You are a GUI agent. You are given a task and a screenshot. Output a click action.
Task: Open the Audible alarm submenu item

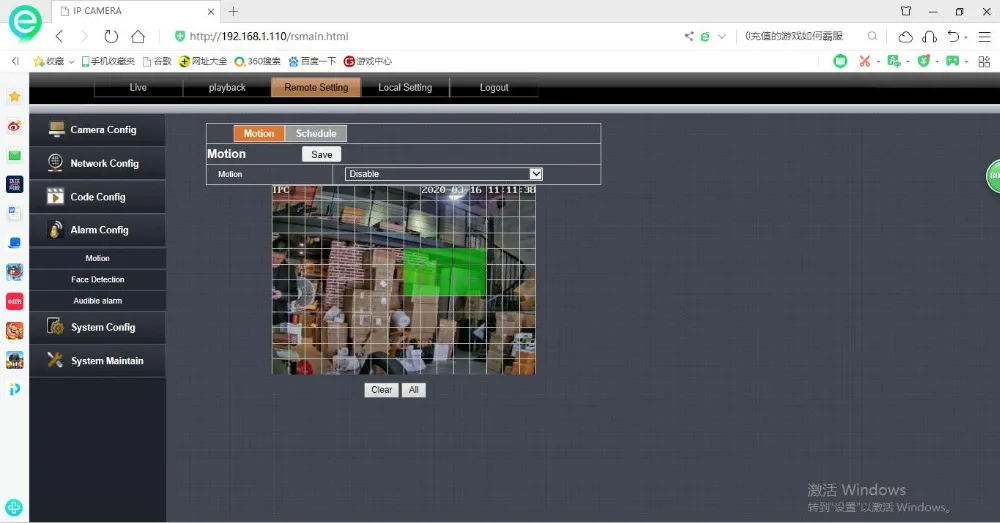click(97, 300)
